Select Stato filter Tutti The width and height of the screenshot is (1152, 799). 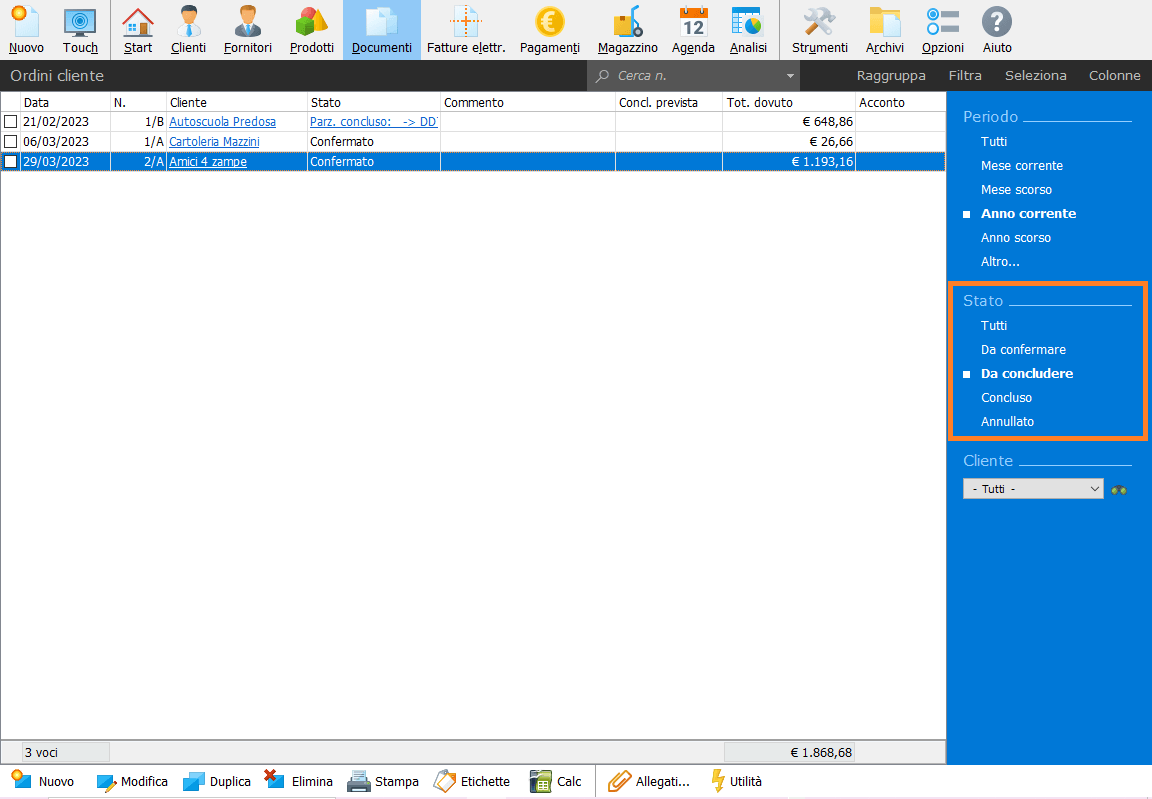click(x=993, y=325)
